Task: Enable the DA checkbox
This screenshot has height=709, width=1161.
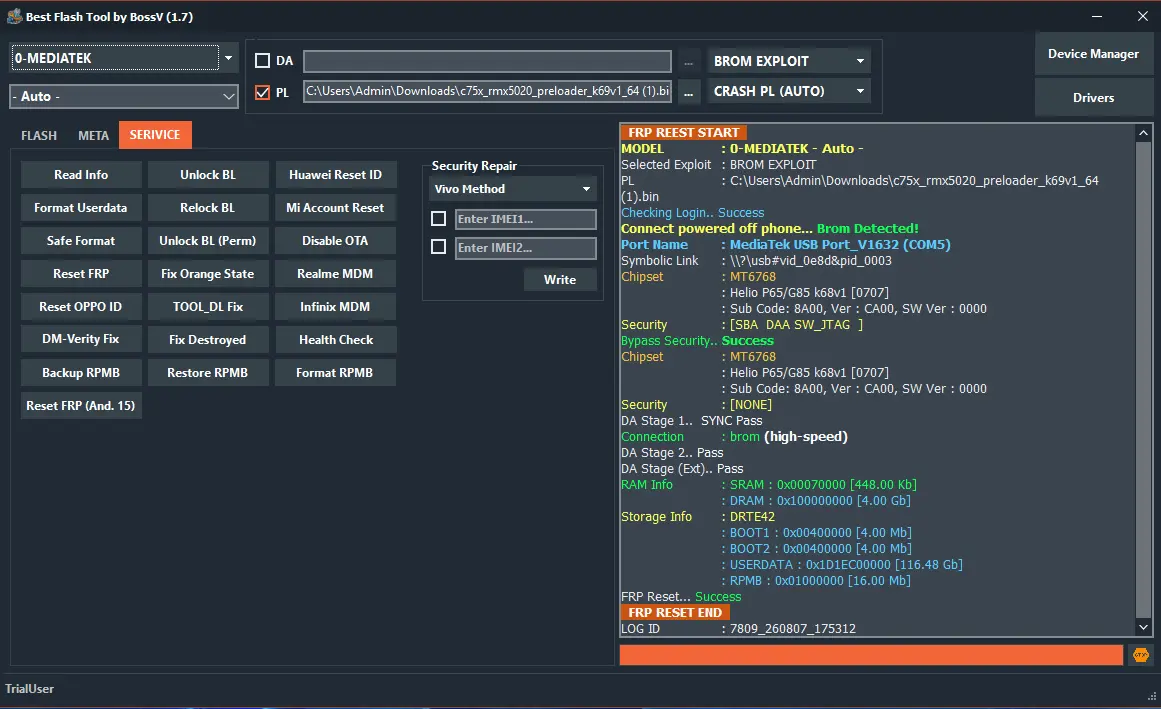Action: [262, 61]
